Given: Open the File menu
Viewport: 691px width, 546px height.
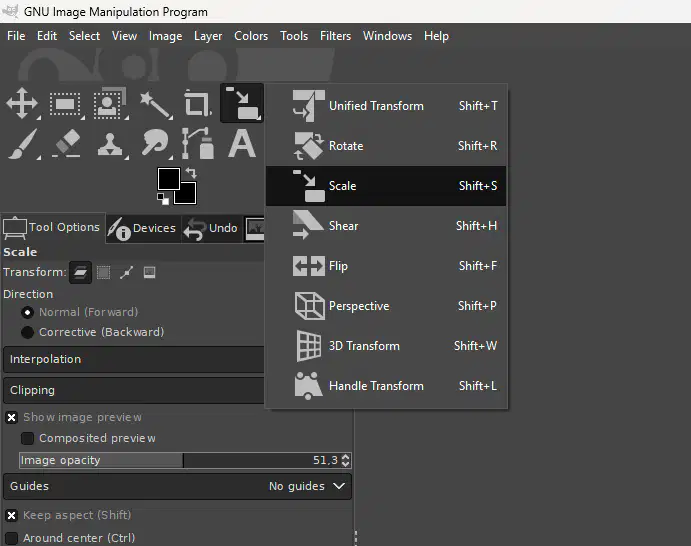Looking at the screenshot, I should (x=16, y=36).
